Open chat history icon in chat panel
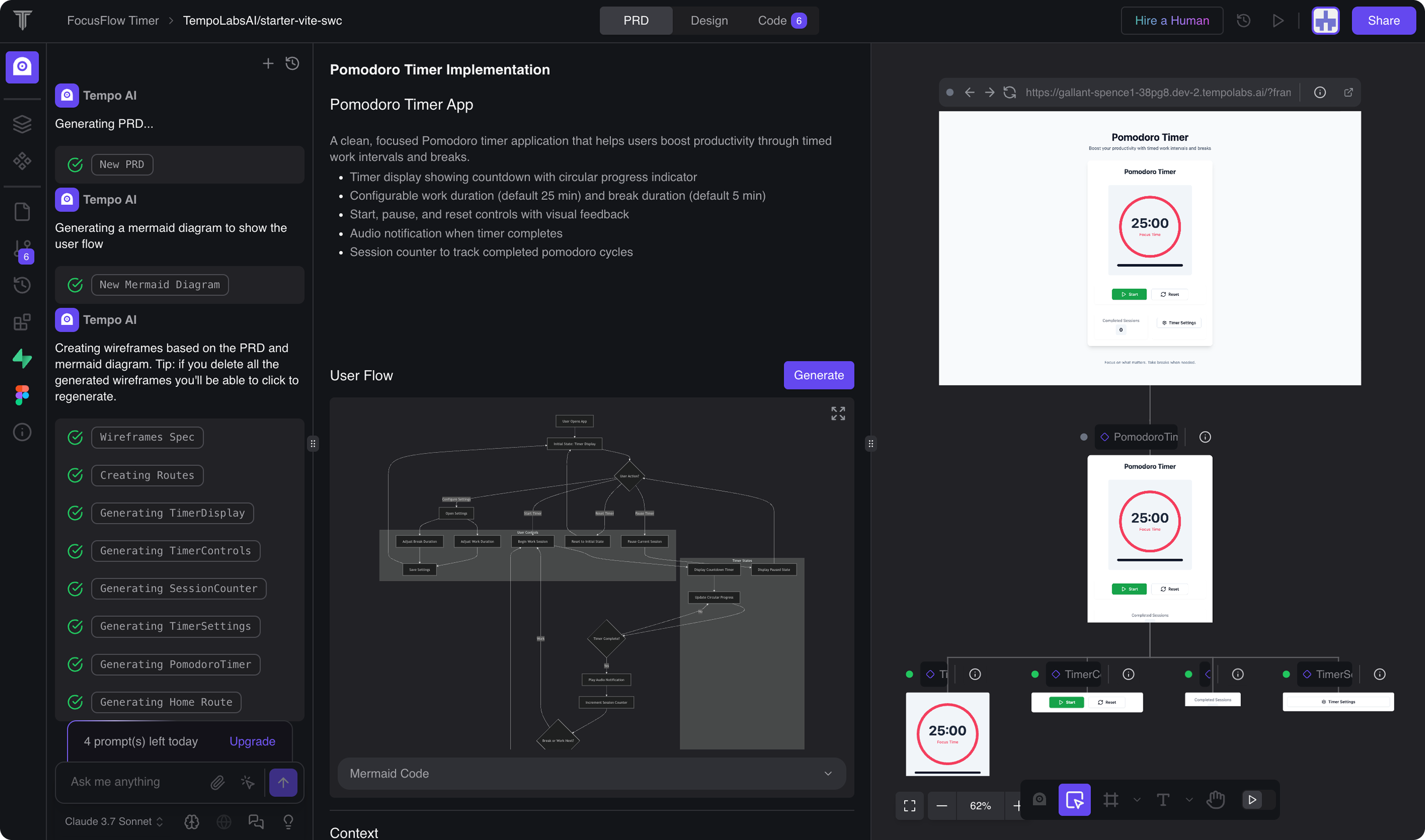This screenshot has width=1425, height=840. (292, 63)
